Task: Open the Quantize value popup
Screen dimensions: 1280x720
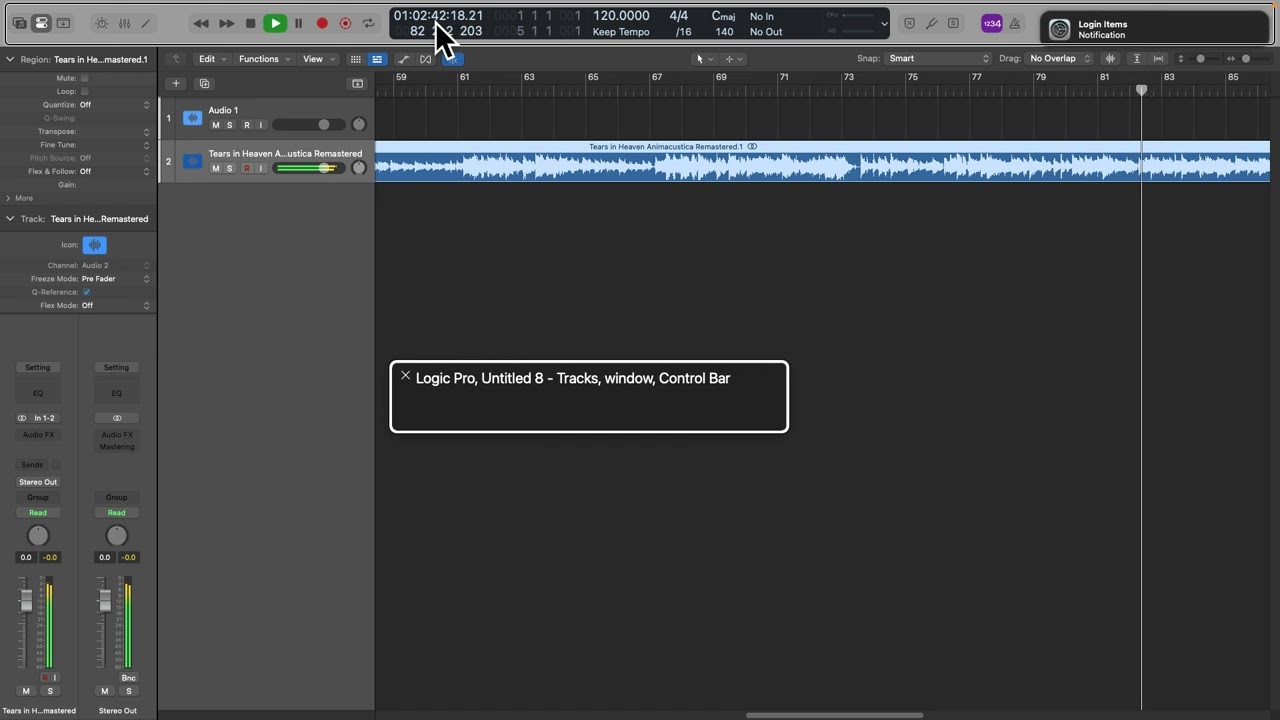Action: click(x=115, y=105)
